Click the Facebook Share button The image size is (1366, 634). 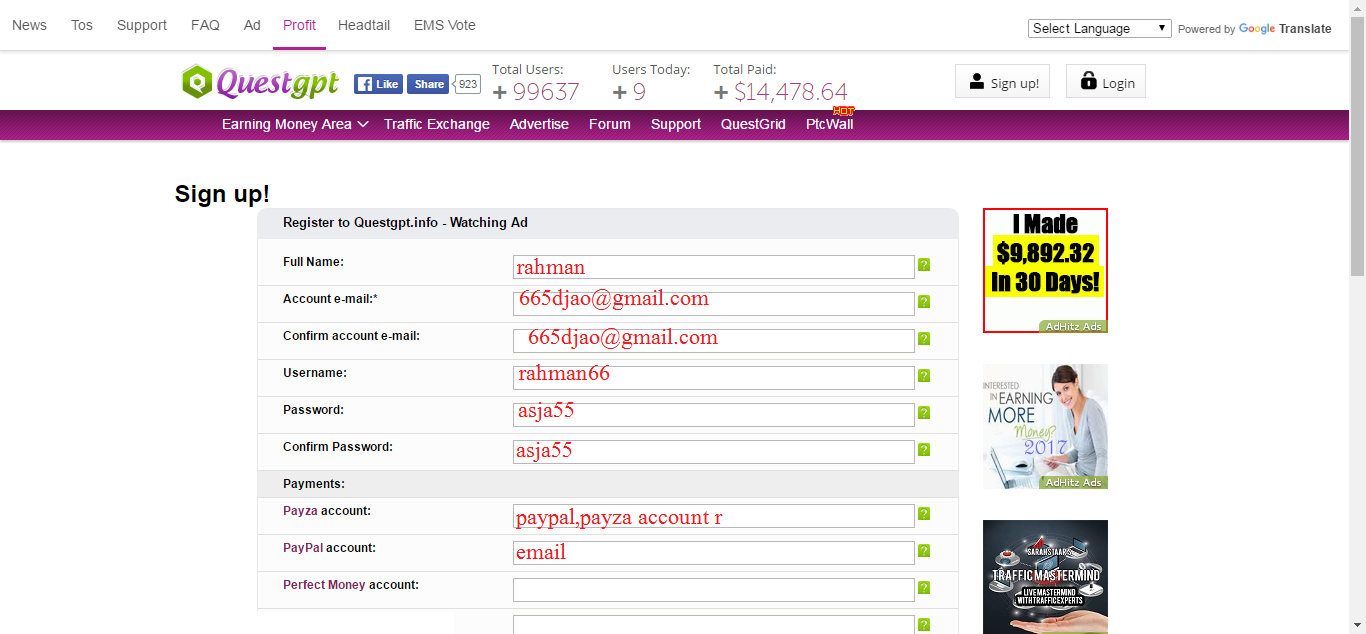coord(428,84)
